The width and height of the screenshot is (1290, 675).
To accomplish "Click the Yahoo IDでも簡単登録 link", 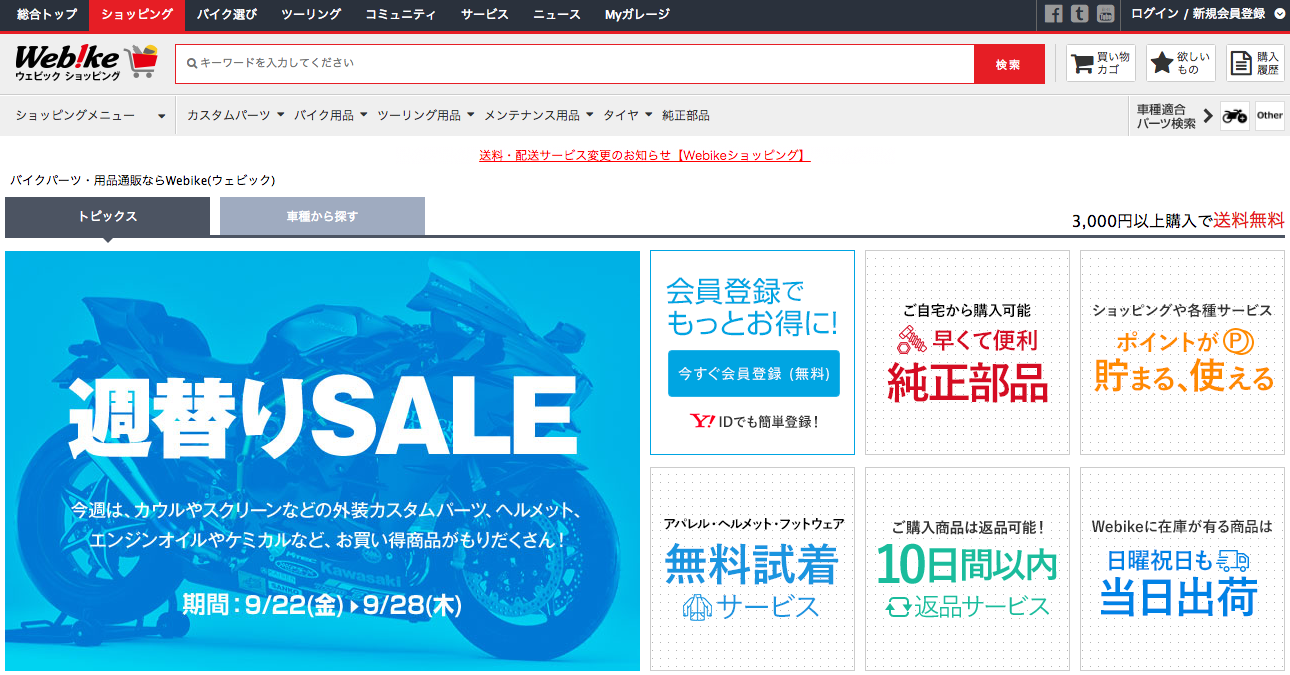I will 754,421.
